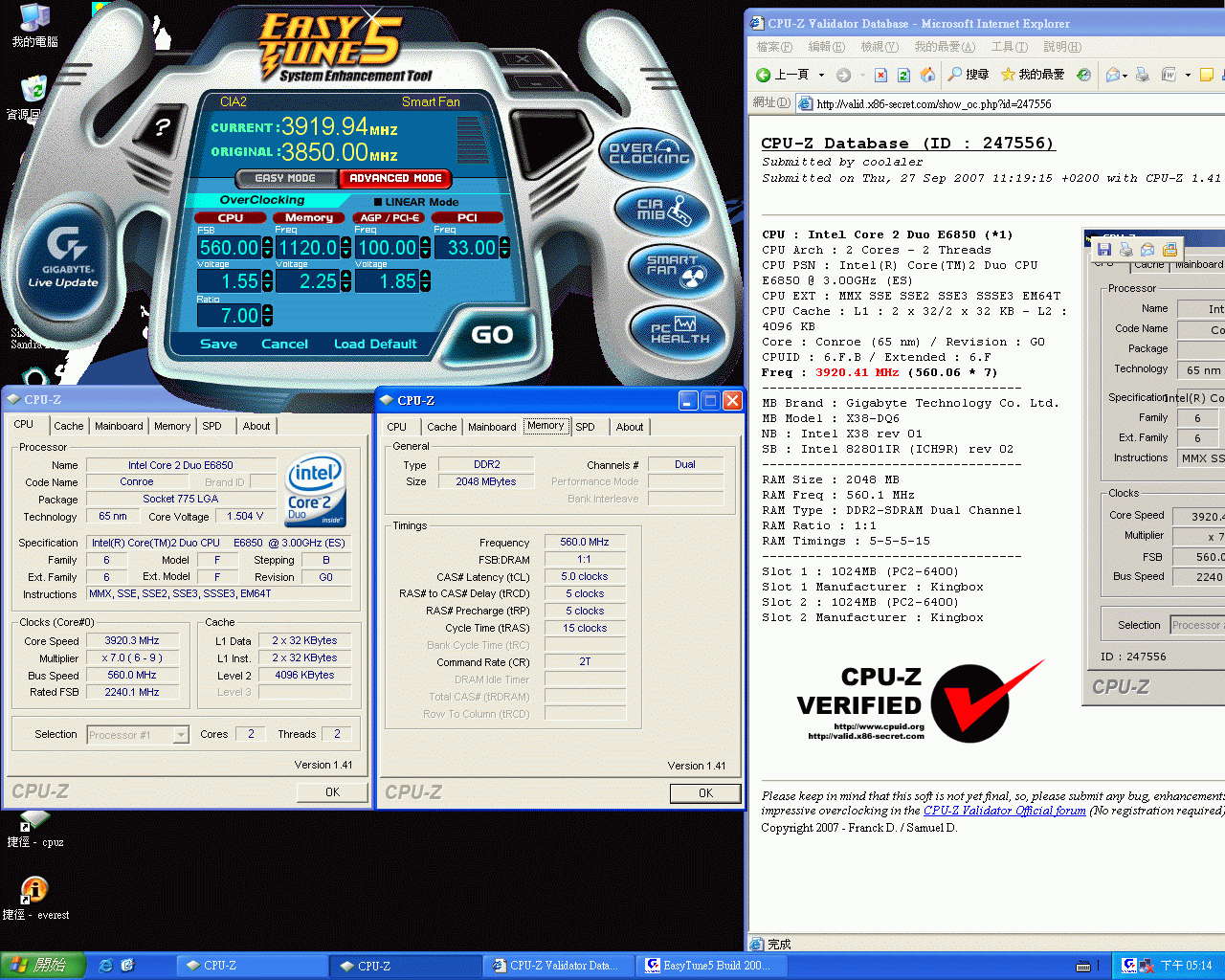Click the question mark help button in EasyTune5
This screenshot has height=980, width=1225.
coord(163,126)
